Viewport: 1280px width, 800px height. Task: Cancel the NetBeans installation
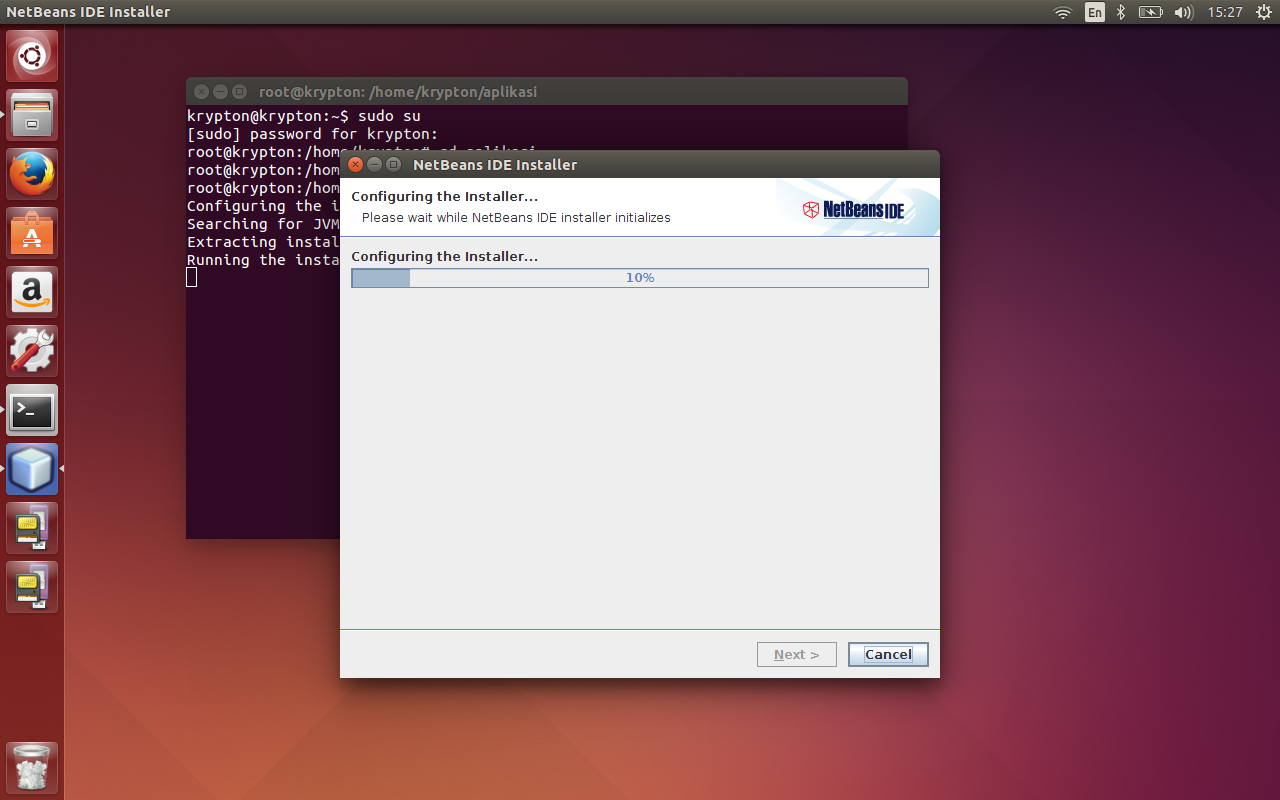(888, 654)
